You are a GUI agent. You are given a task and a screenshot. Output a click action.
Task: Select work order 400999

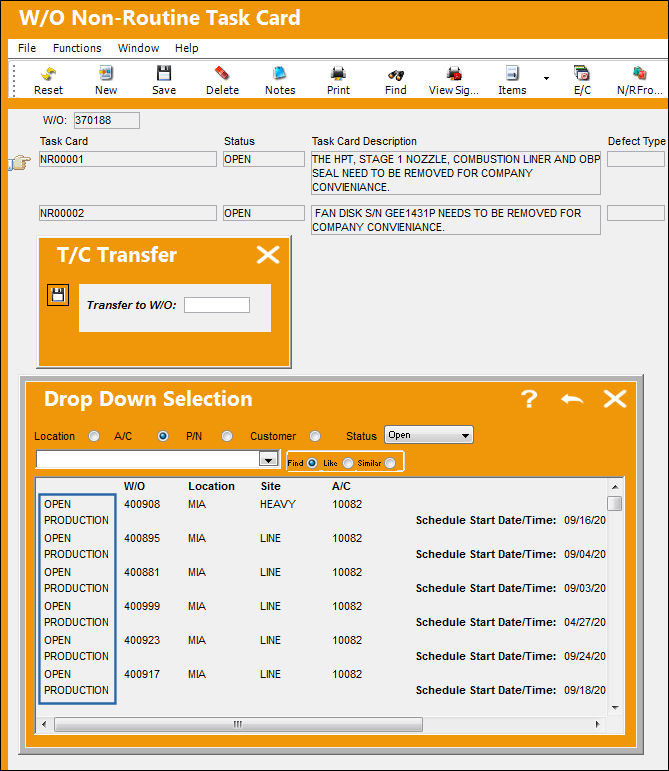[142, 606]
